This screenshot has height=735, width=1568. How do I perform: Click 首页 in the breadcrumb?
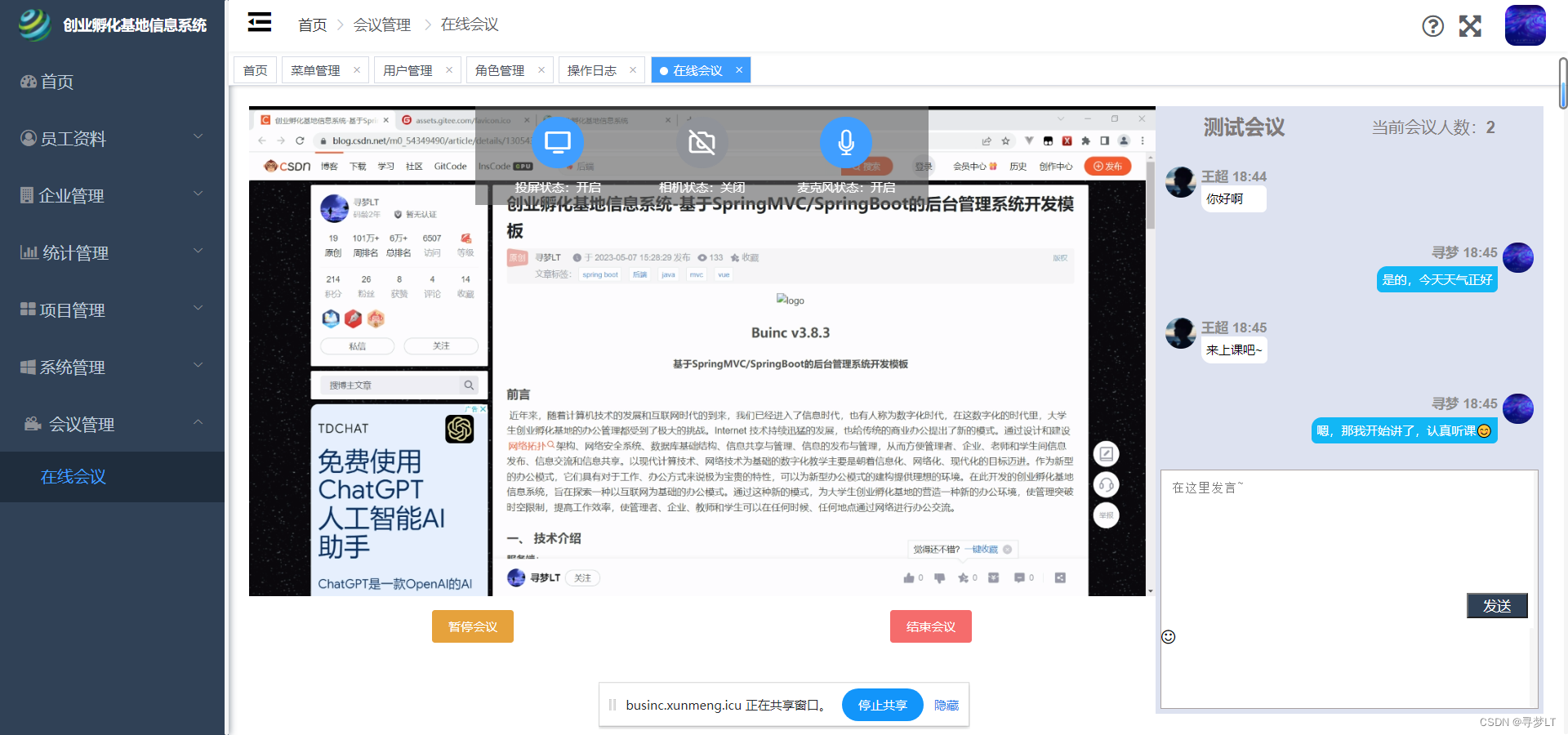313,25
